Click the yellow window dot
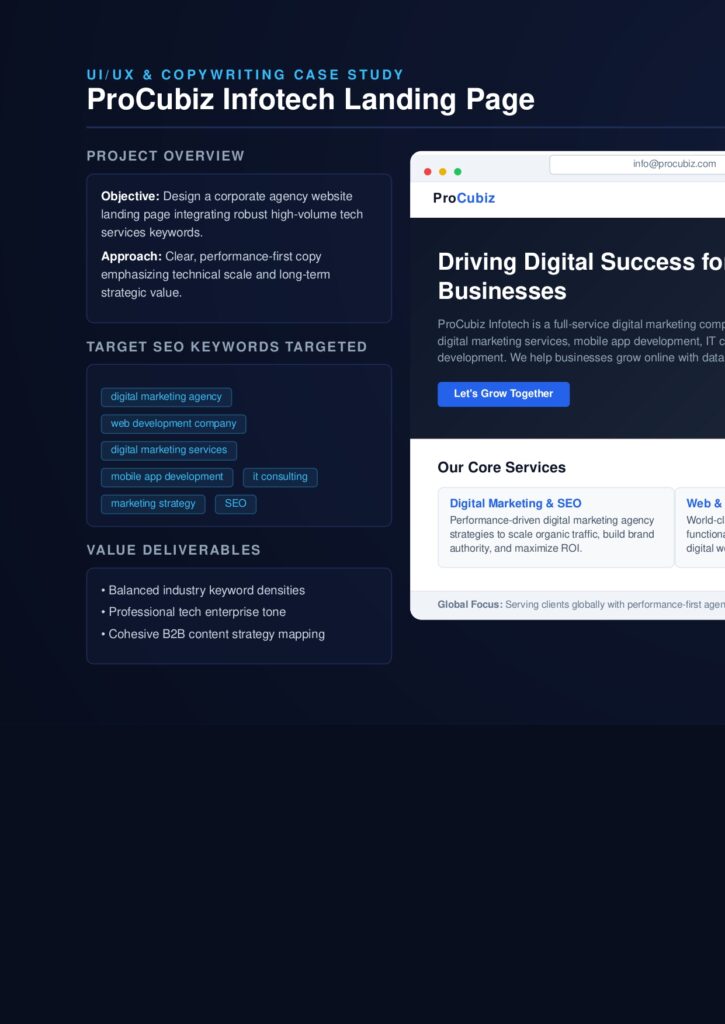This screenshot has width=725, height=1024. click(443, 172)
